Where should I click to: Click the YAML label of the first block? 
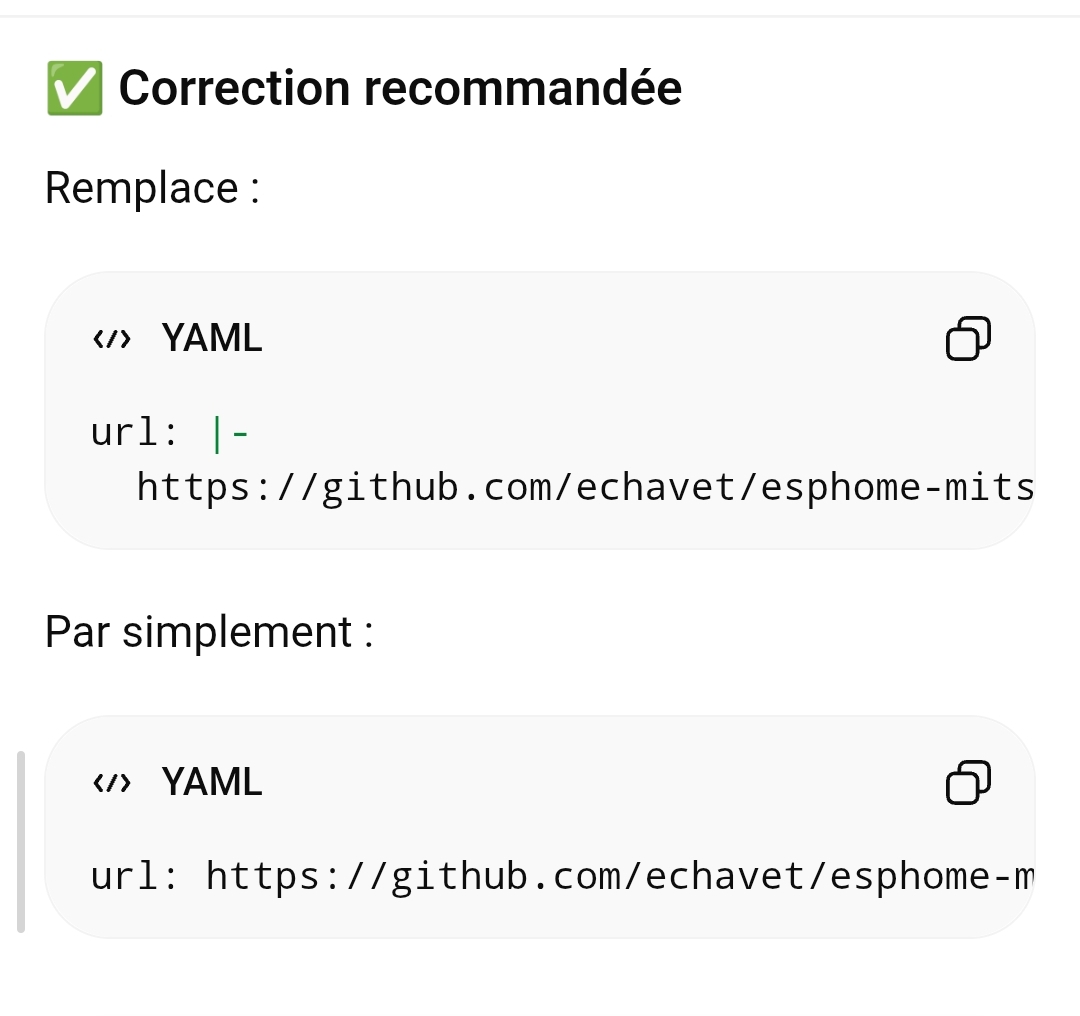212,340
